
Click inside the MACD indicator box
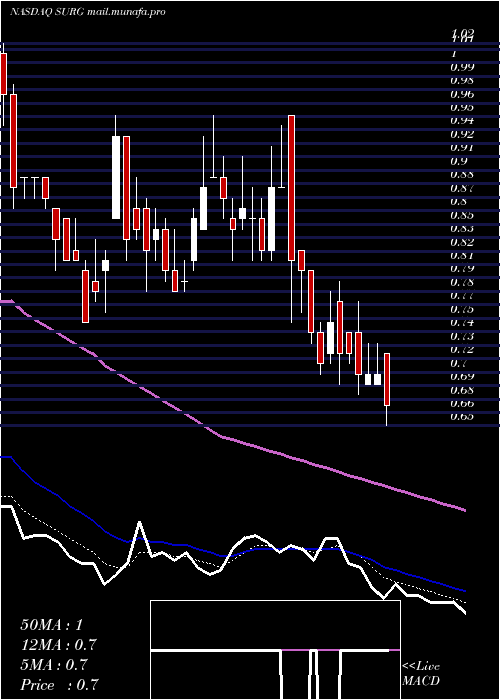coord(275,650)
